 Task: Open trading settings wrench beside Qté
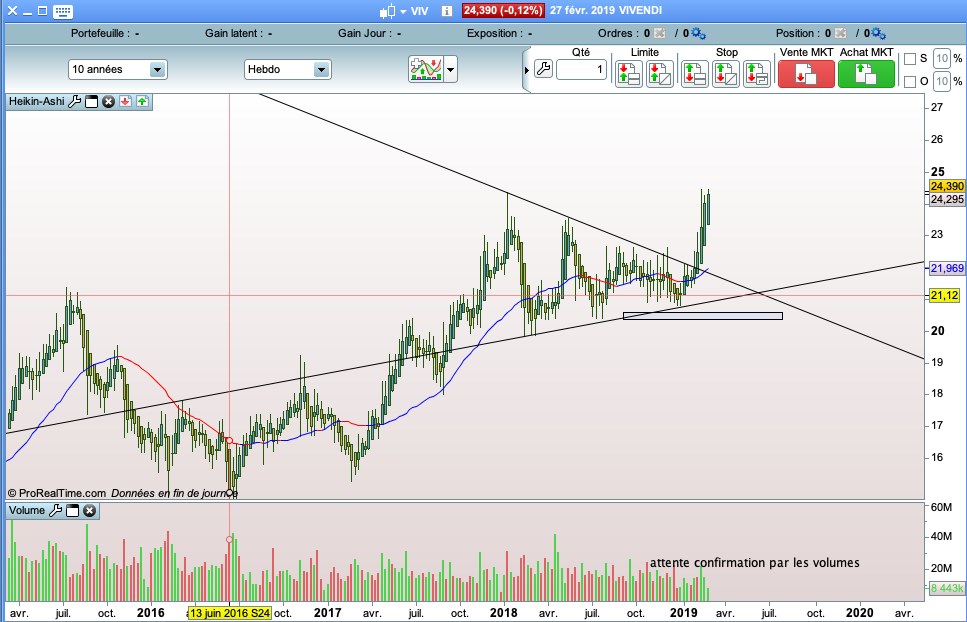coord(543,69)
